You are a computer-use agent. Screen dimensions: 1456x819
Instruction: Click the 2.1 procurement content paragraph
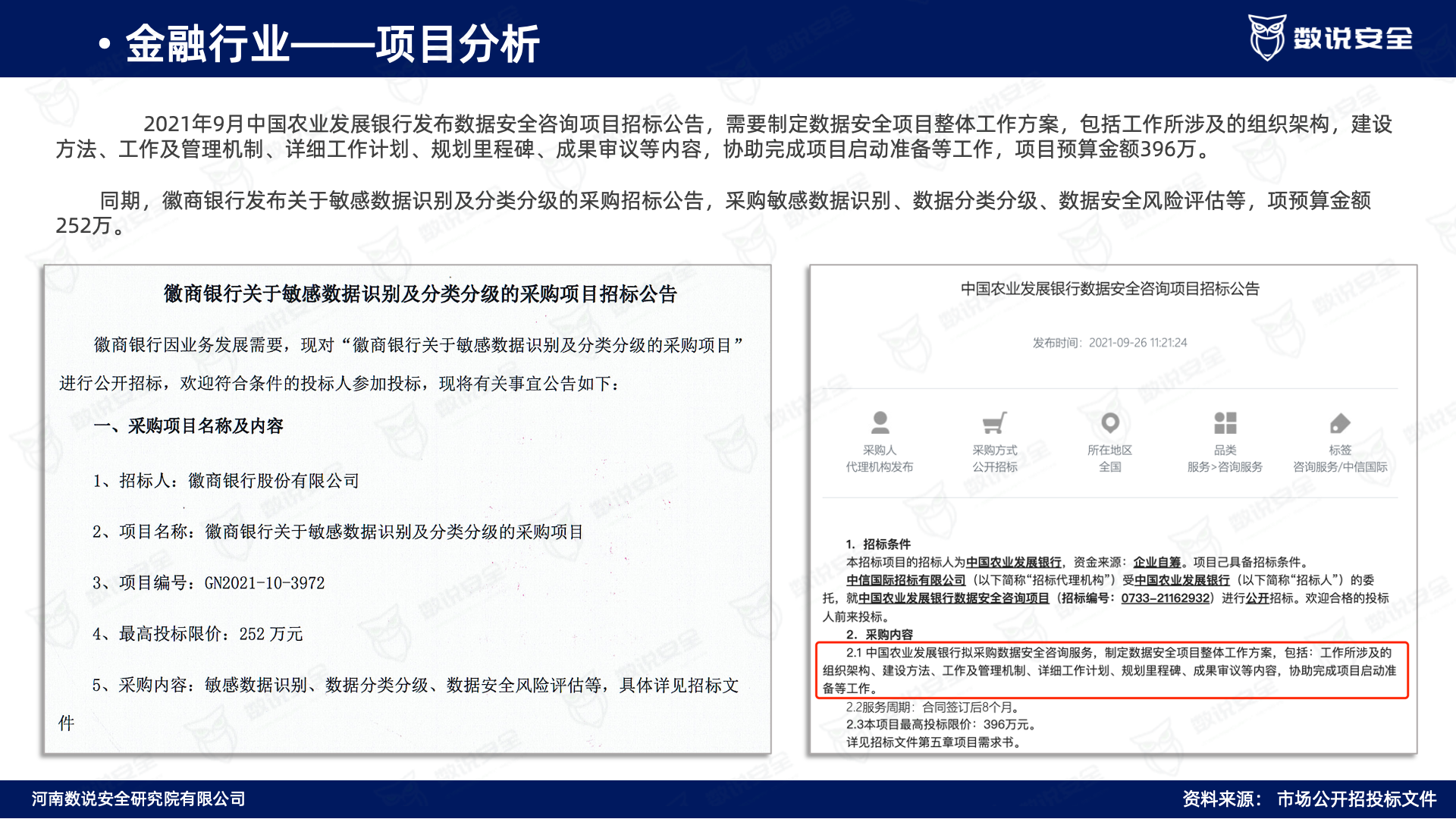point(1112,670)
